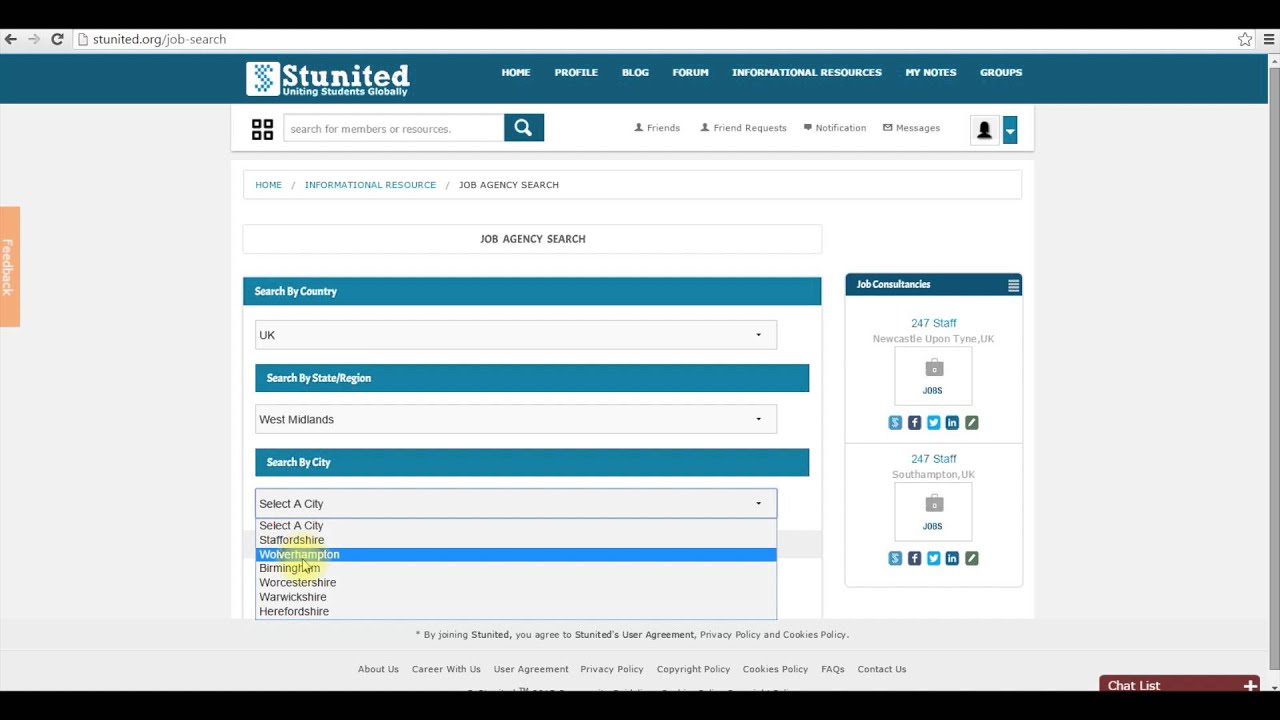The height and width of the screenshot is (720, 1280).
Task: Open Friends link
Action: pos(657,128)
